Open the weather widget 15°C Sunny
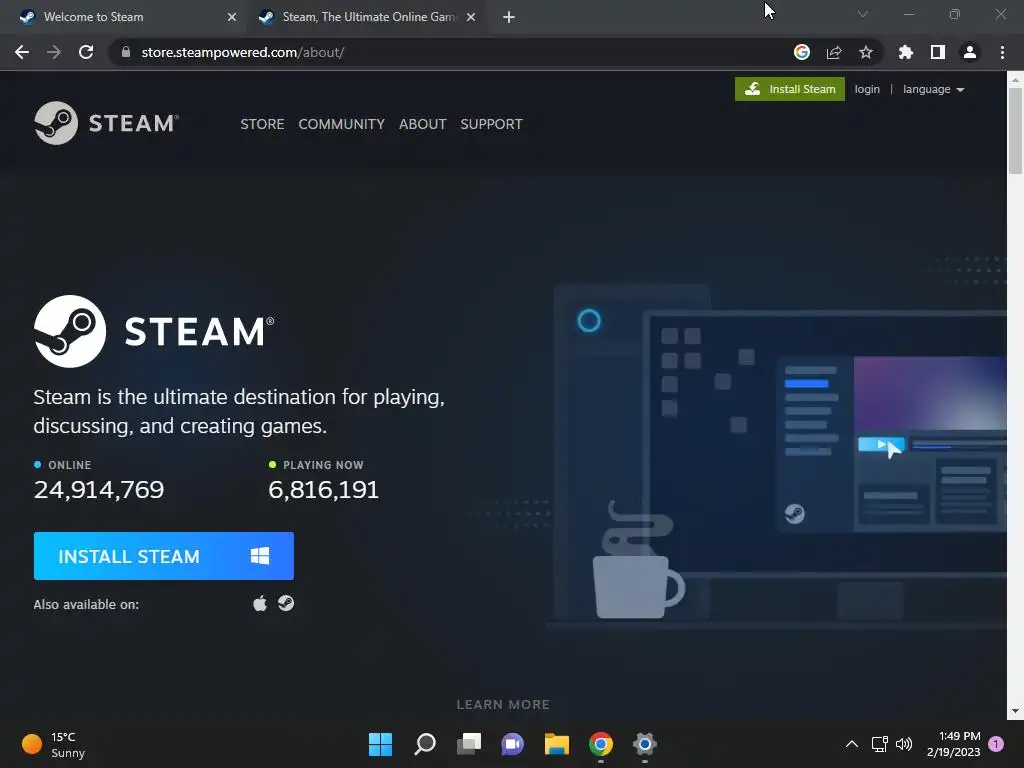1024x768 pixels. point(54,744)
